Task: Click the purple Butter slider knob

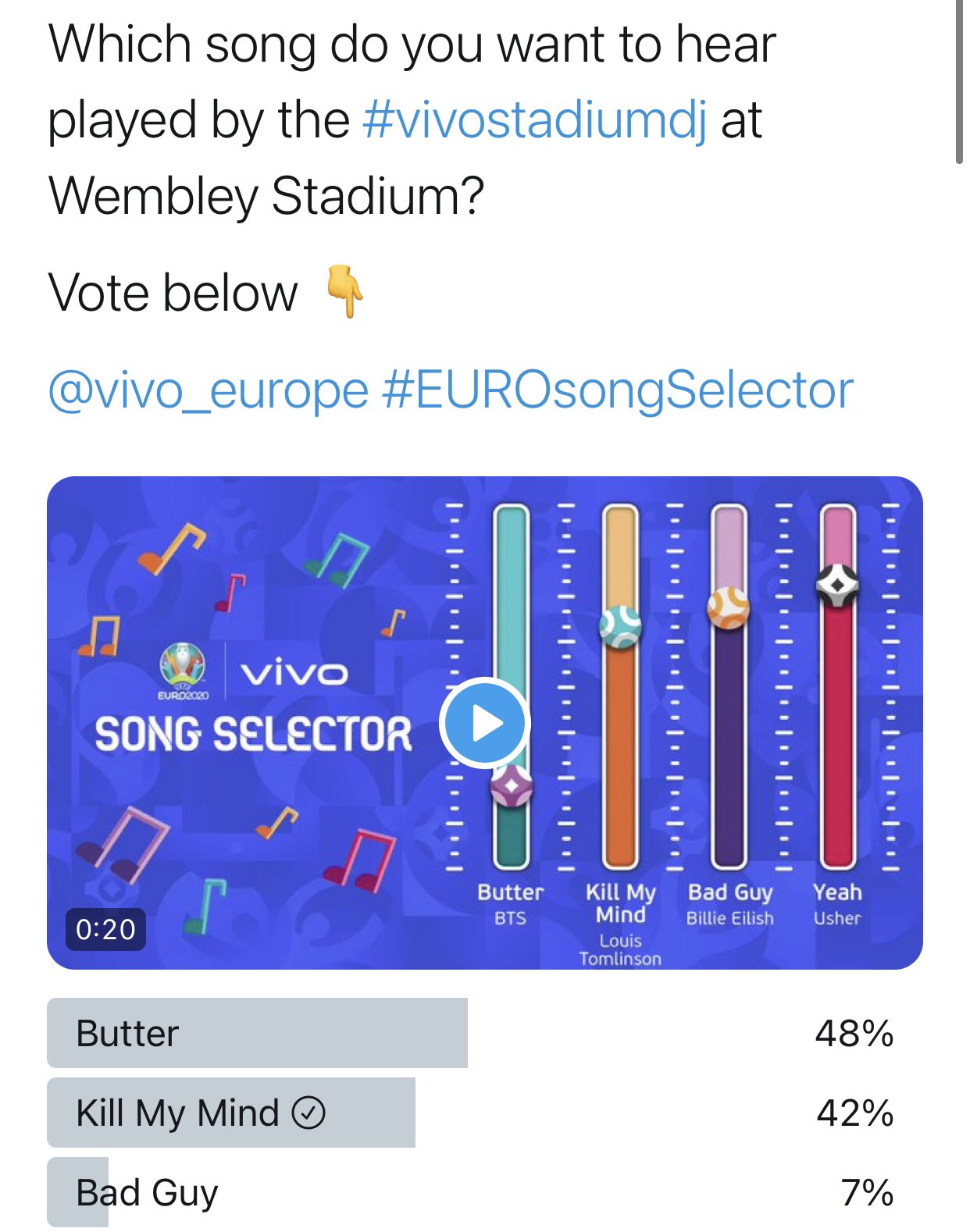Action: 512,786
